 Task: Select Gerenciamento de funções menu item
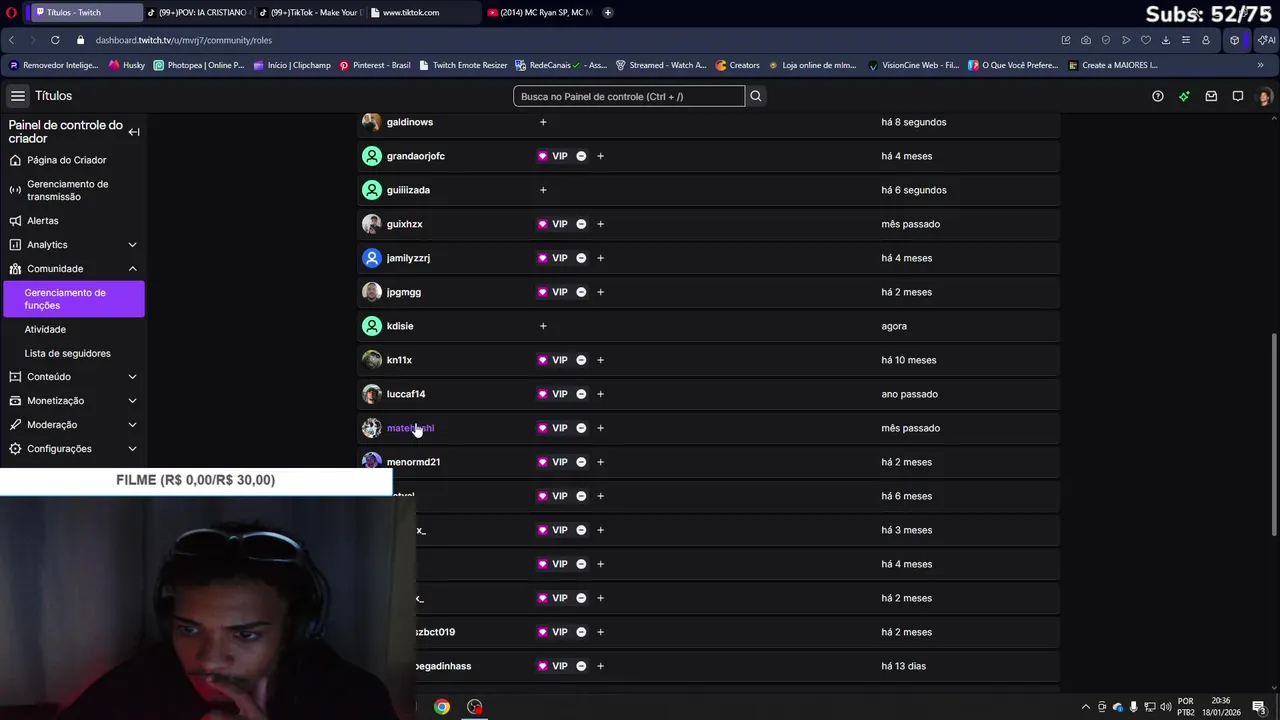tap(73, 299)
